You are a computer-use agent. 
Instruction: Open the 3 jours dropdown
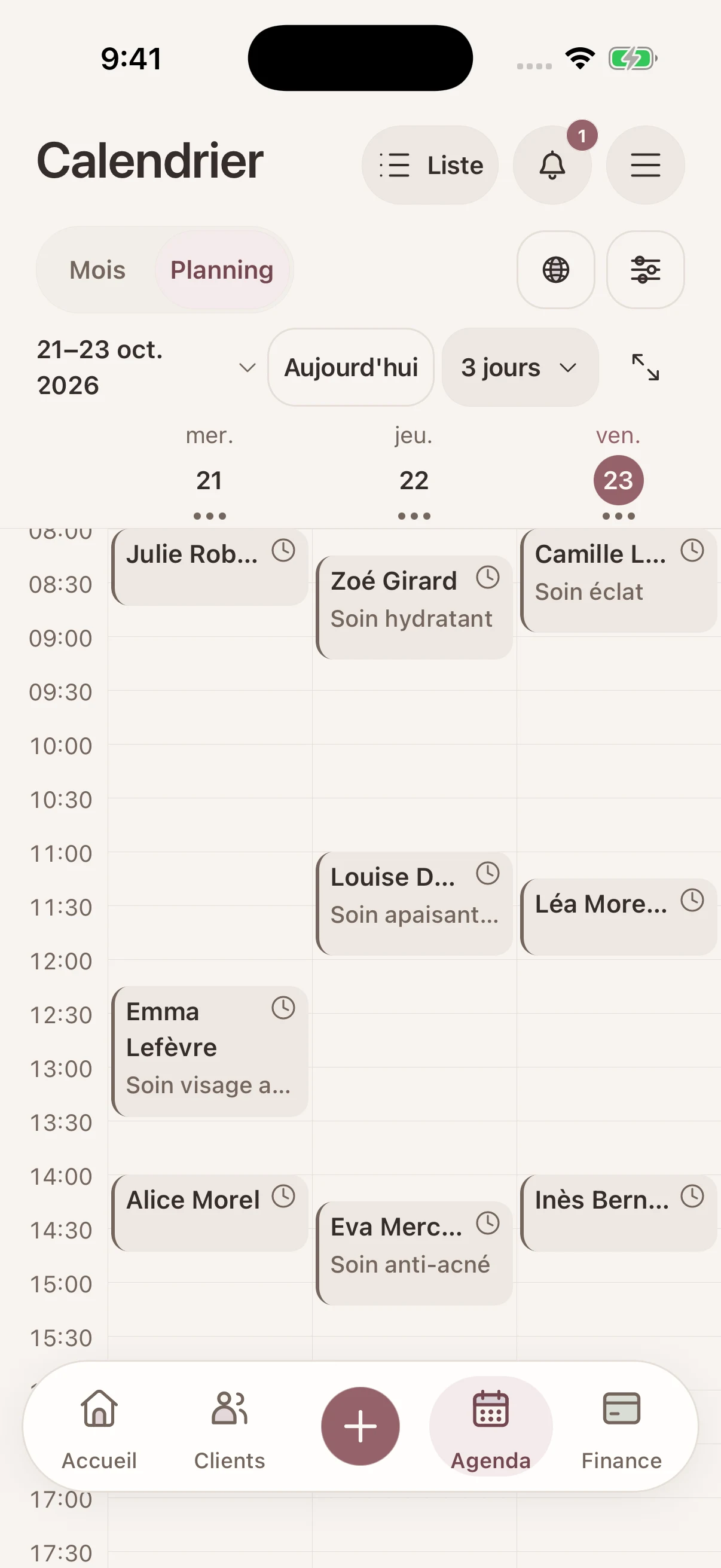pyautogui.click(x=520, y=367)
